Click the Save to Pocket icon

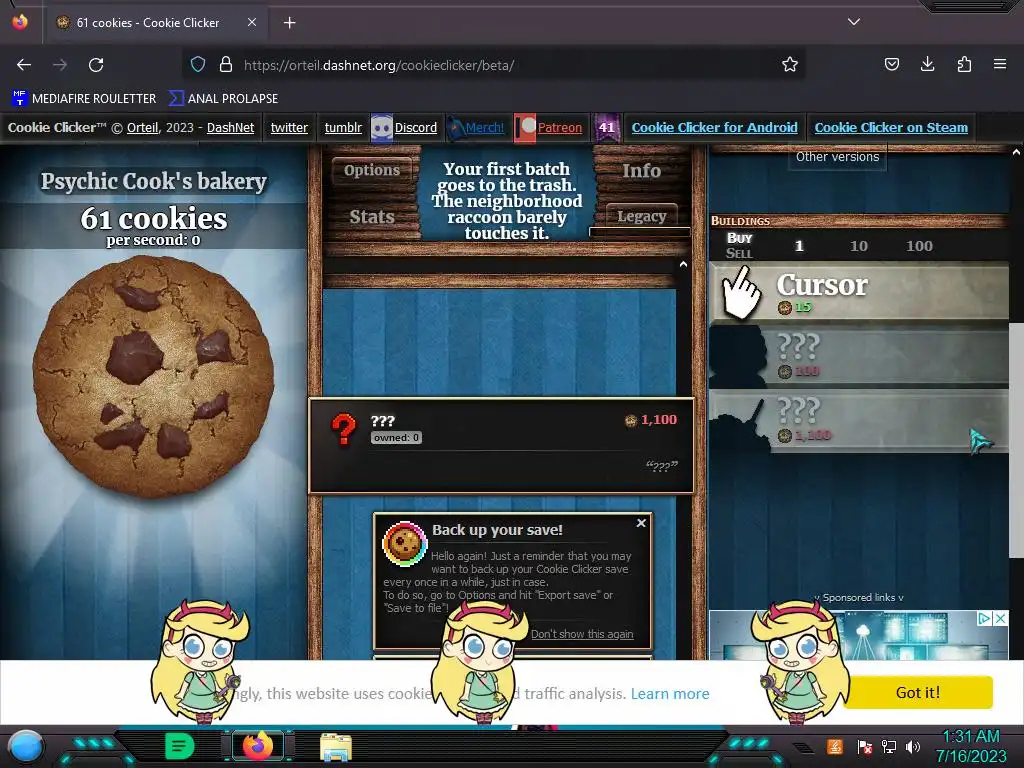click(x=892, y=65)
